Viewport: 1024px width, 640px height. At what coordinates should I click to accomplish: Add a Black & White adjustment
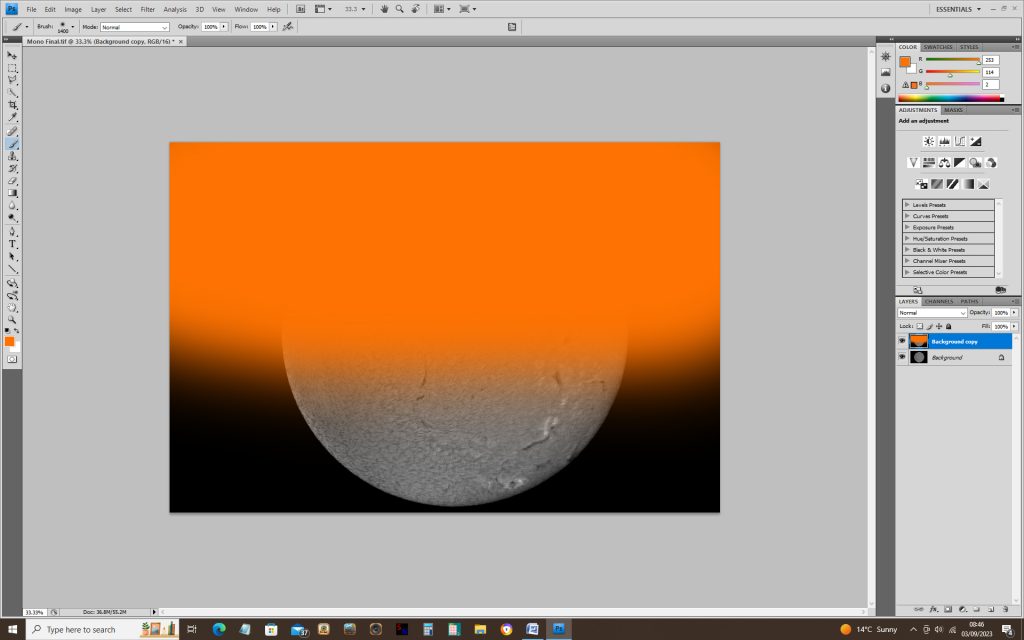tap(959, 163)
